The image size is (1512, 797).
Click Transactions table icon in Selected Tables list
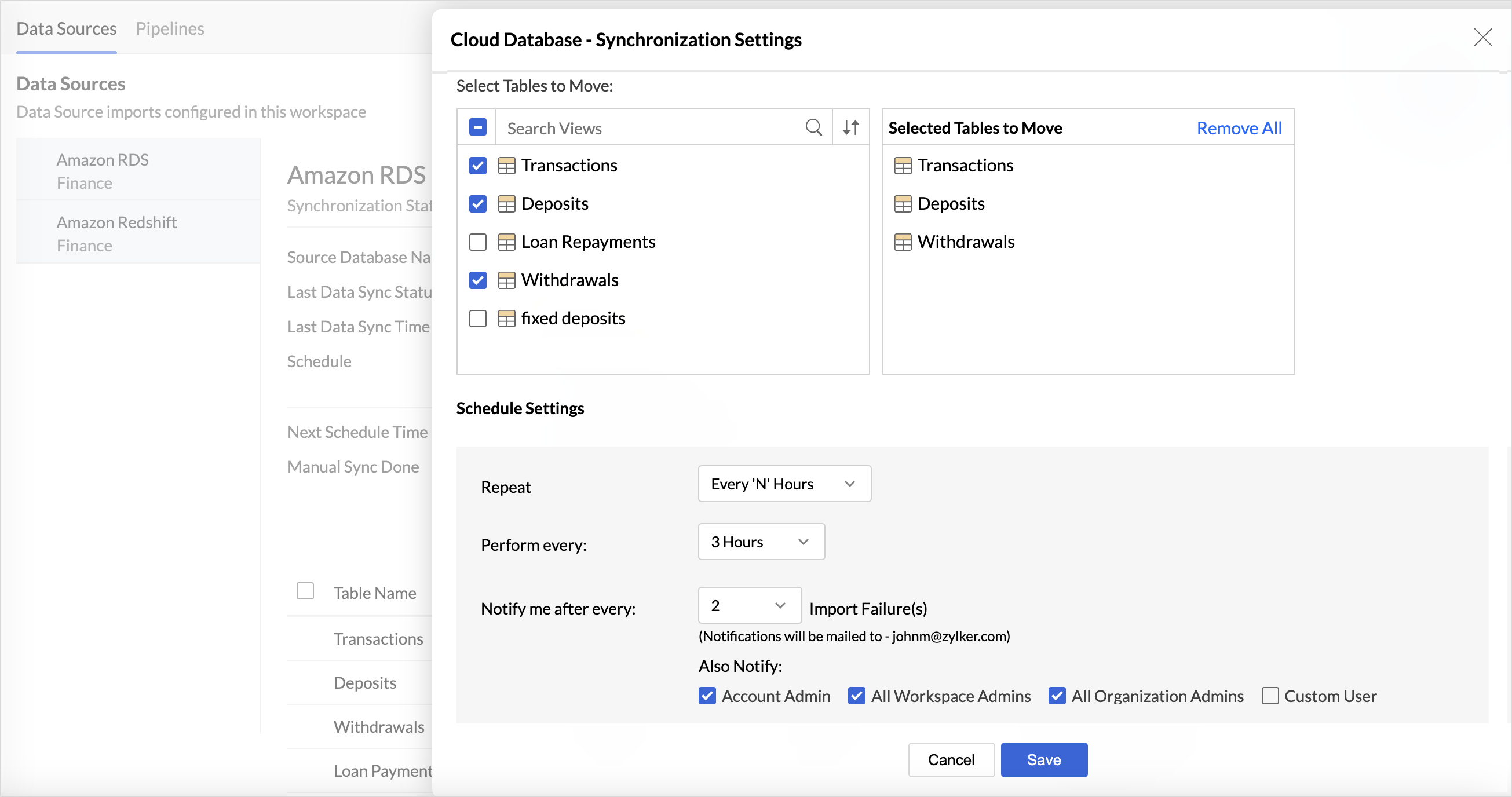pyautogui.click(x=902, y=166)
